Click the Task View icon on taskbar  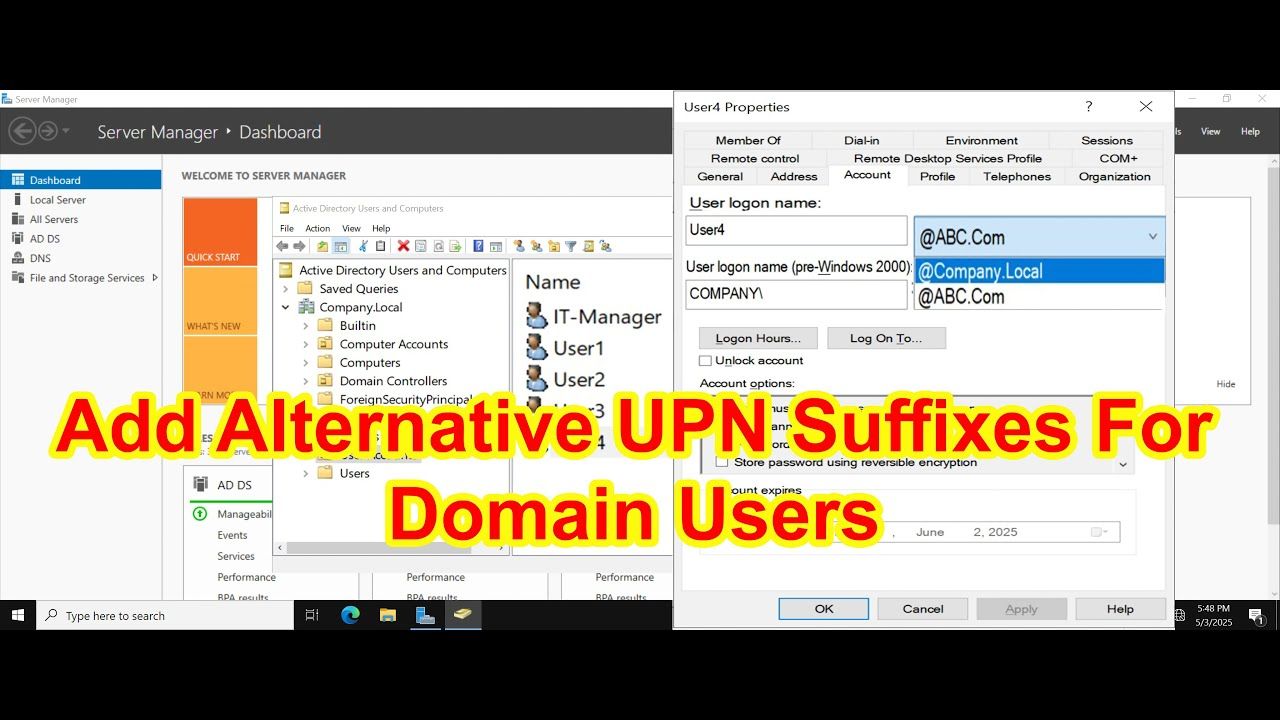(x=312, y=615)
